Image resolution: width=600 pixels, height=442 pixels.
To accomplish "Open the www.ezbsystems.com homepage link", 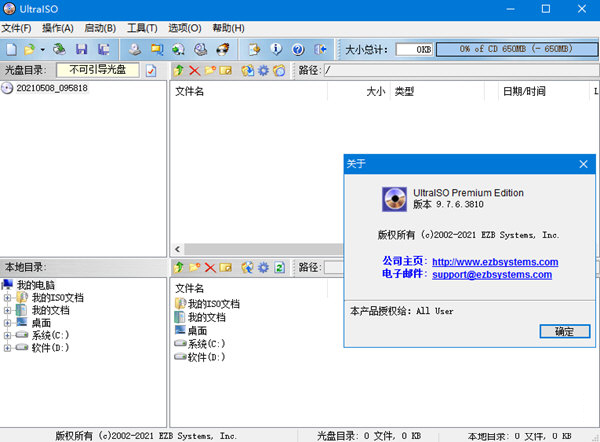I will (x=495, y=262).
